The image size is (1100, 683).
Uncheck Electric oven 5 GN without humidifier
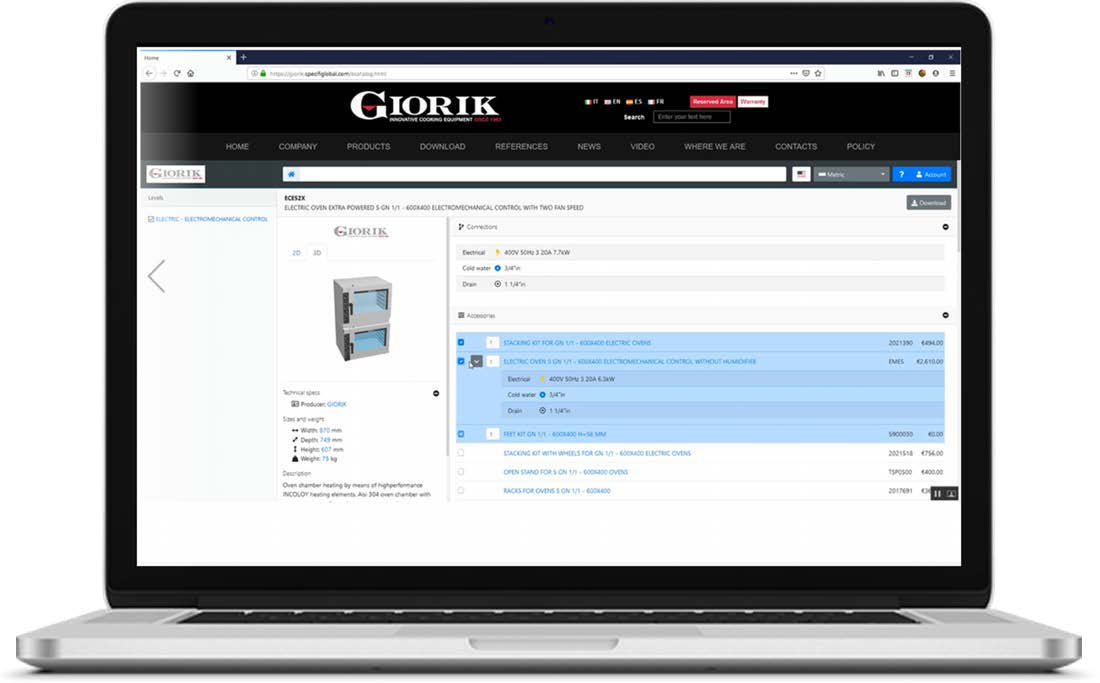pos(461,361)
